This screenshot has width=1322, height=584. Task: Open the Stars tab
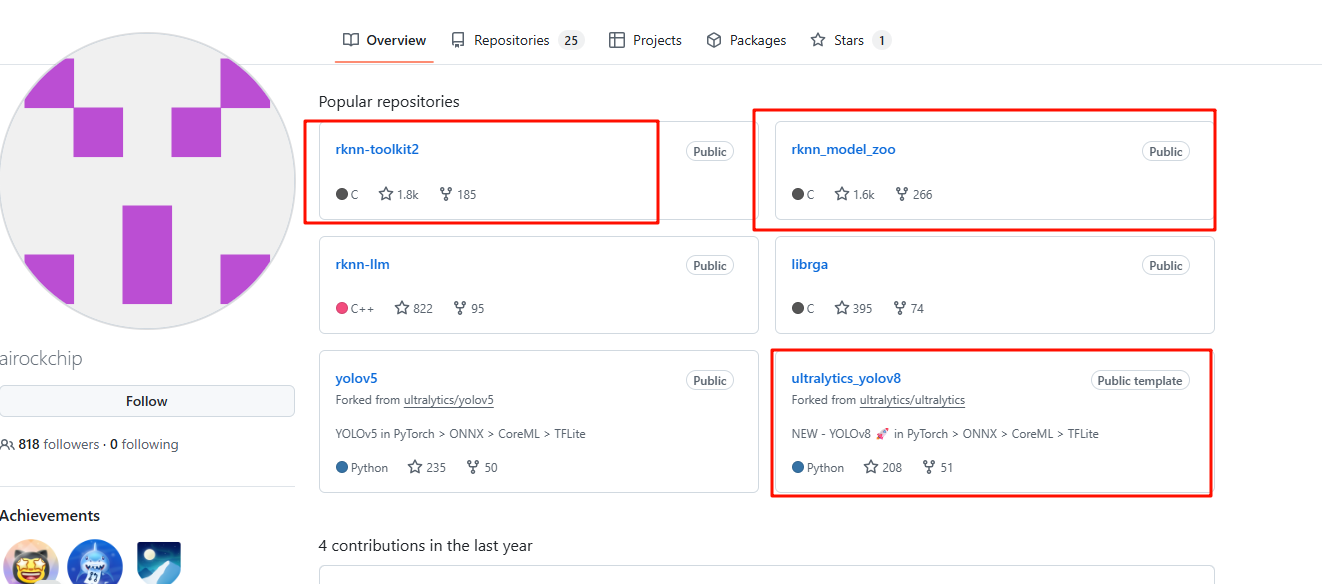(849, 40)
